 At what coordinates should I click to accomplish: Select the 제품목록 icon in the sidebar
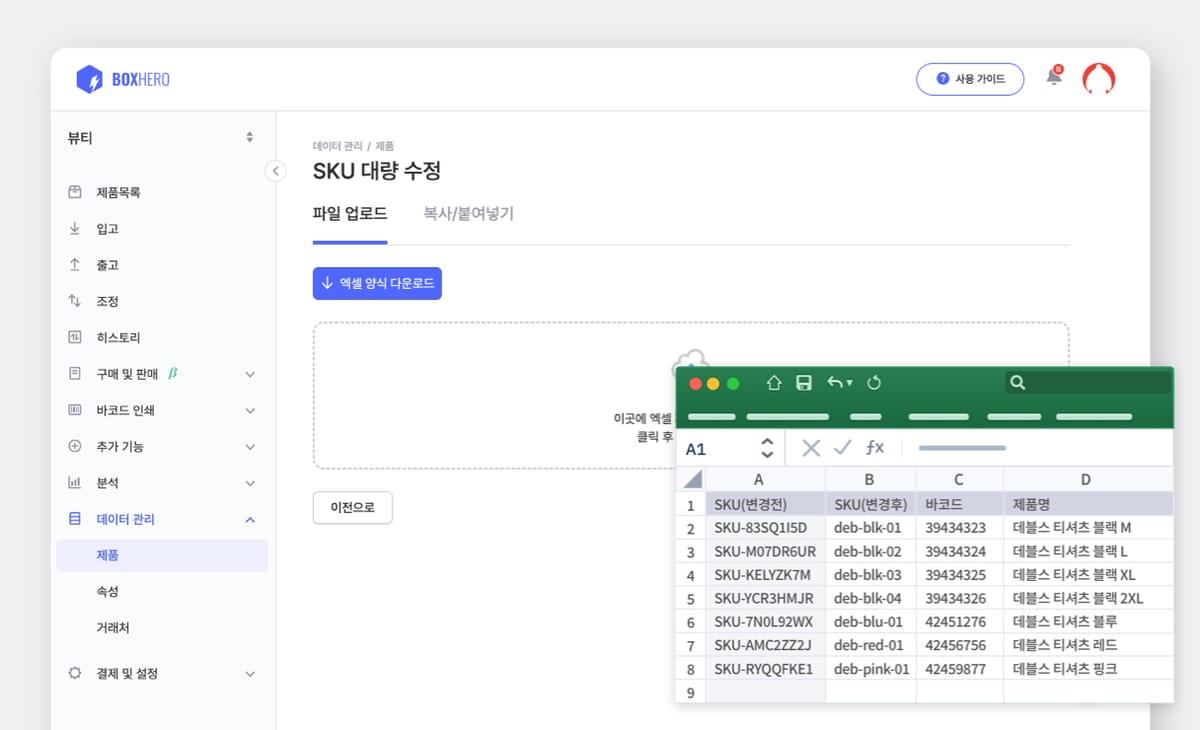[74, 192]
